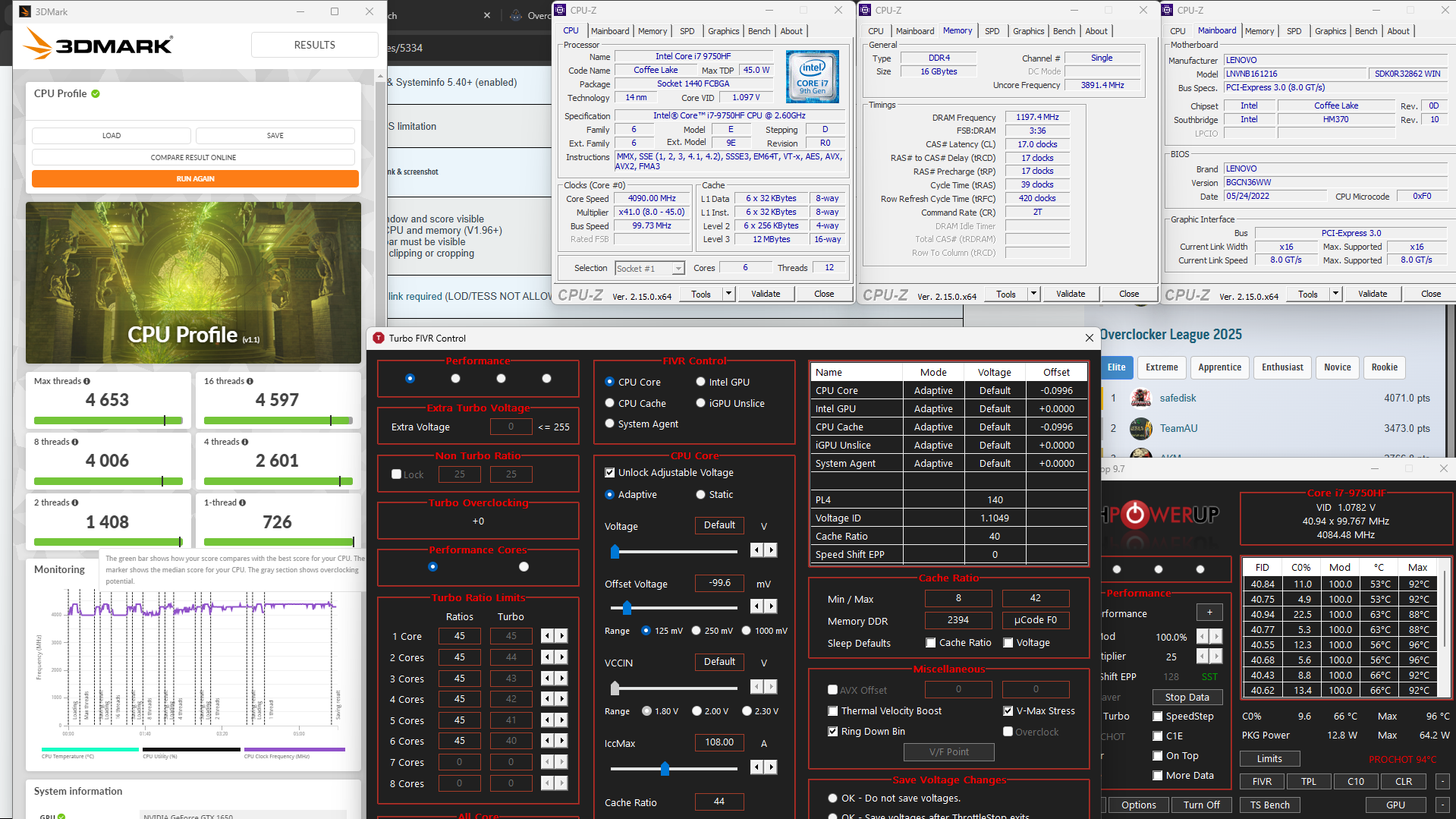Decrease 2 Cores turbo ratio arrow

[547, 657]
